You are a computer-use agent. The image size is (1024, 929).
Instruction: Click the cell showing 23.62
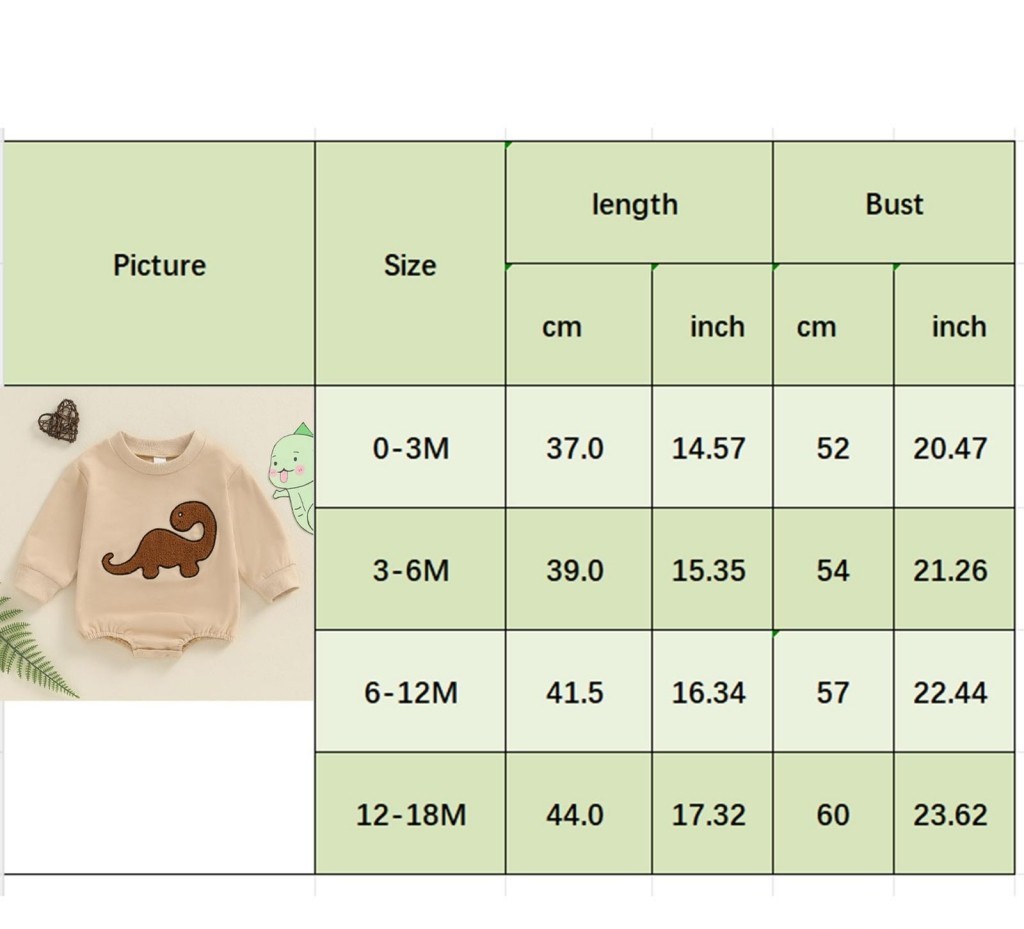(950, 815)
